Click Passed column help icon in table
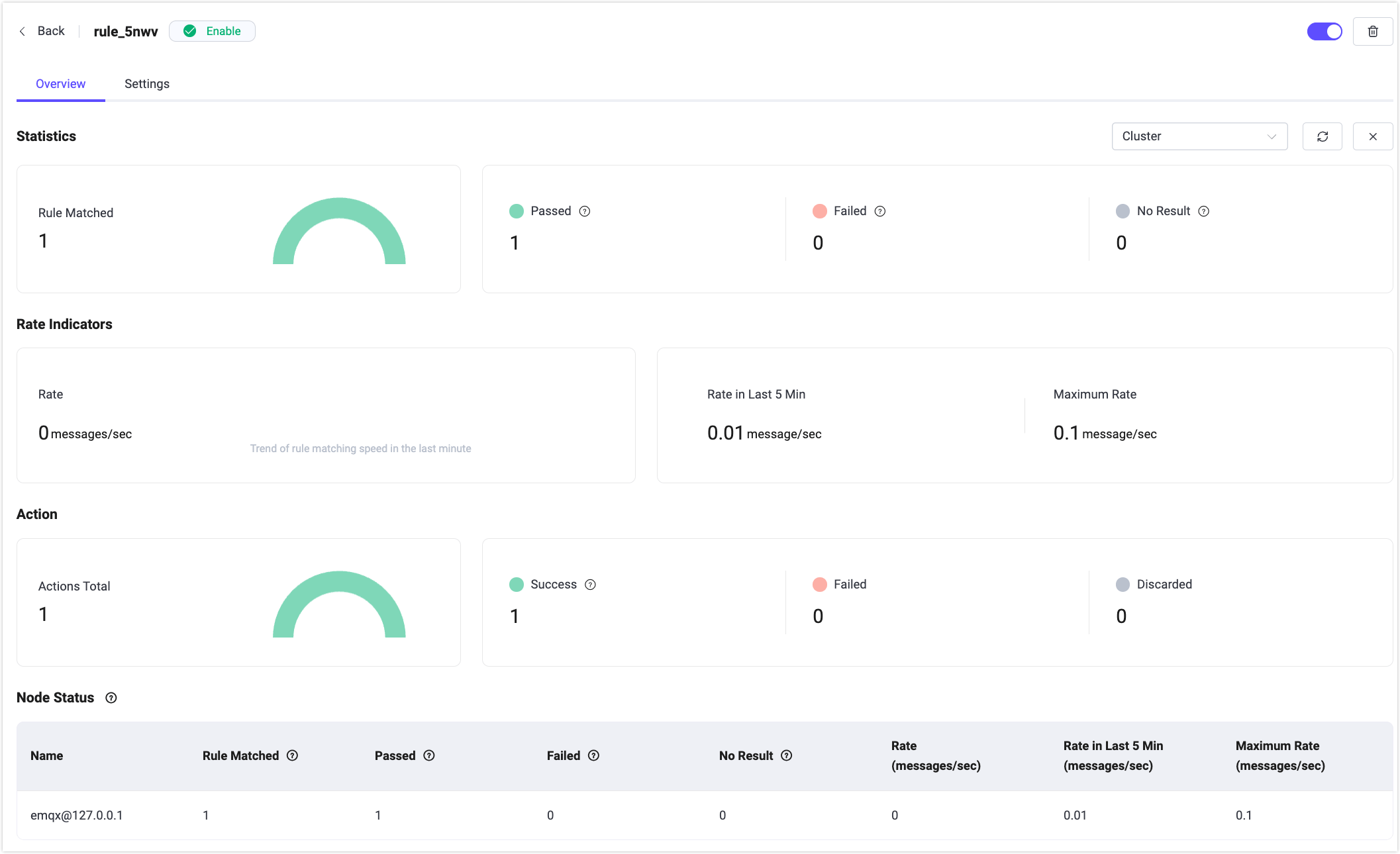1400x854 pixels. point(429,755)
